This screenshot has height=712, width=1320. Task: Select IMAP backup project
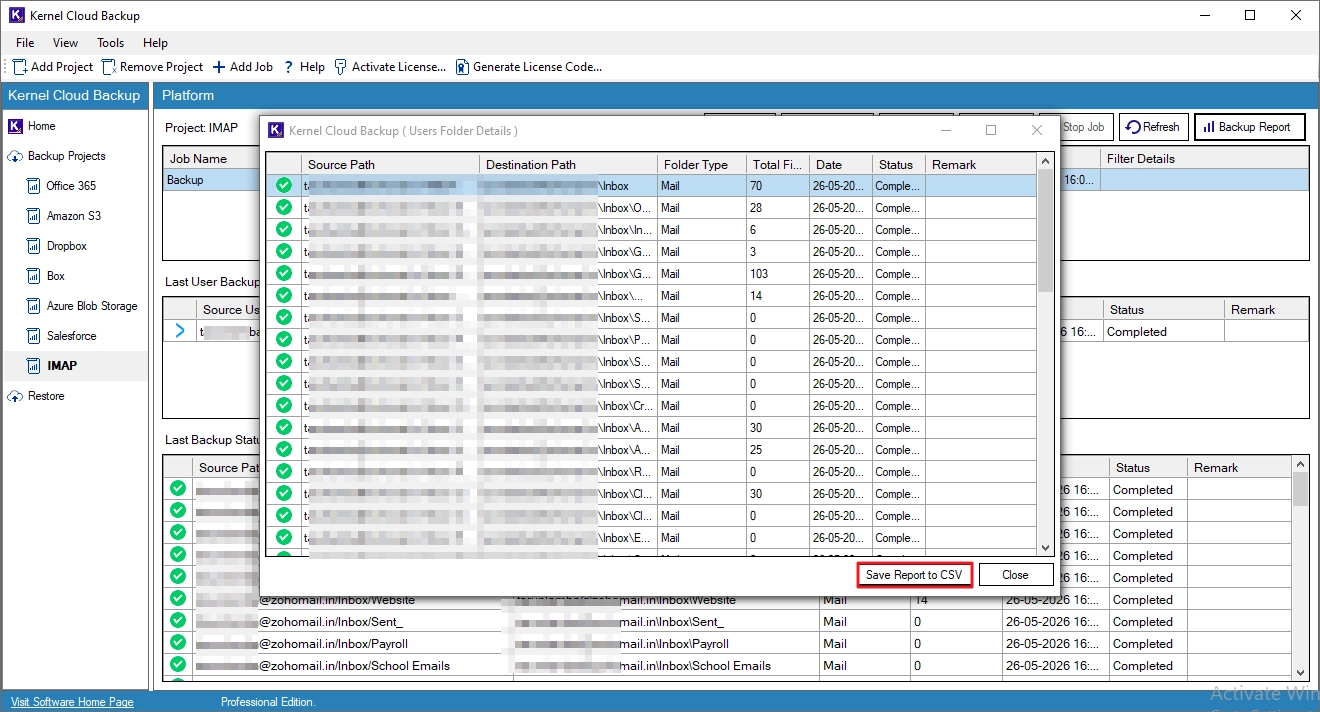(x=61, y=366)
